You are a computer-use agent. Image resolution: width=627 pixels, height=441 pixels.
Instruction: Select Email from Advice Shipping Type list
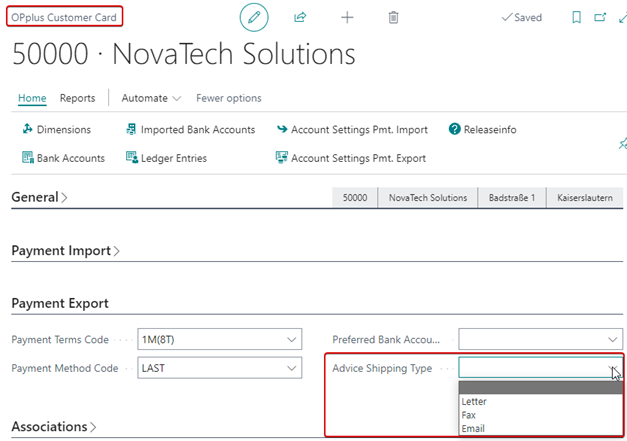(474, 429)
